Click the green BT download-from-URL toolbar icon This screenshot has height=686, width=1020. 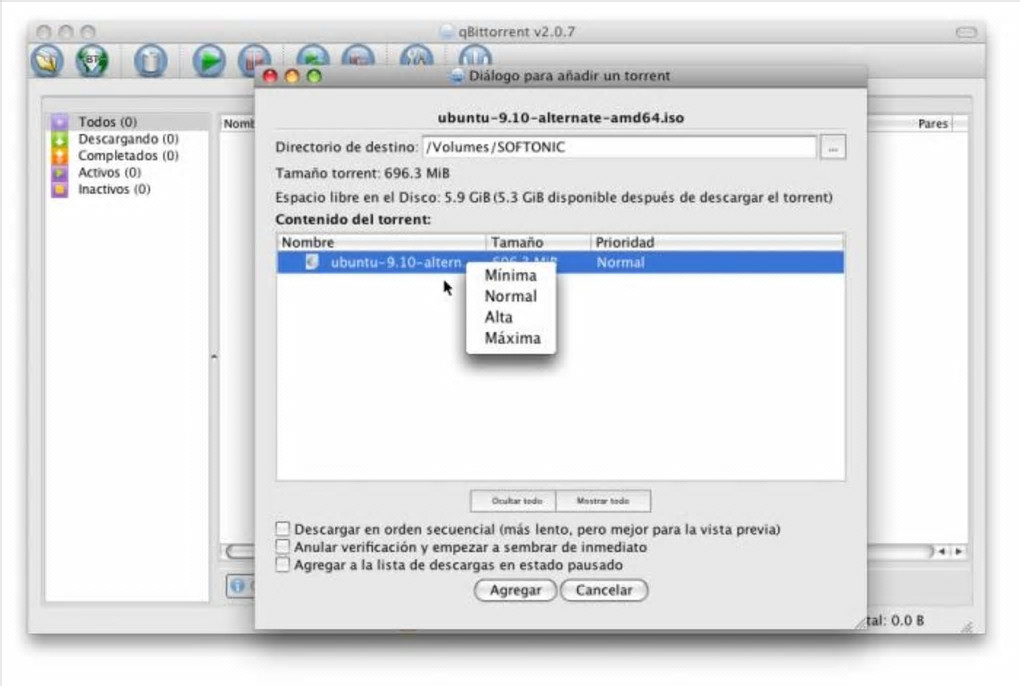pyautogui.click(x=92, y=60)
